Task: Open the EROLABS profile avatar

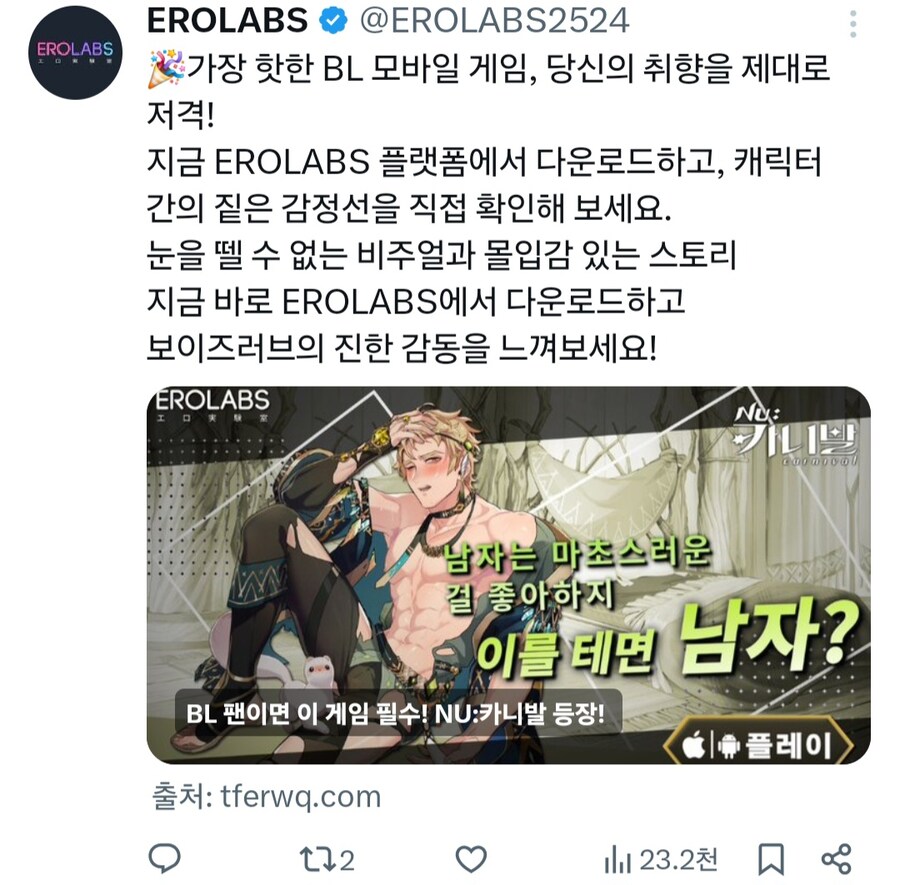Action: 75,52
